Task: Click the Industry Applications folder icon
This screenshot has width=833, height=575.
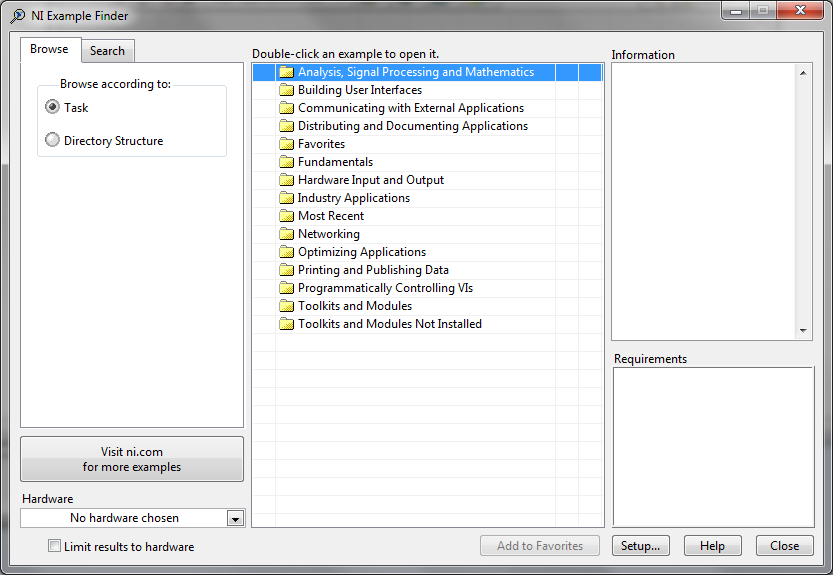Action: click(286, 198)
